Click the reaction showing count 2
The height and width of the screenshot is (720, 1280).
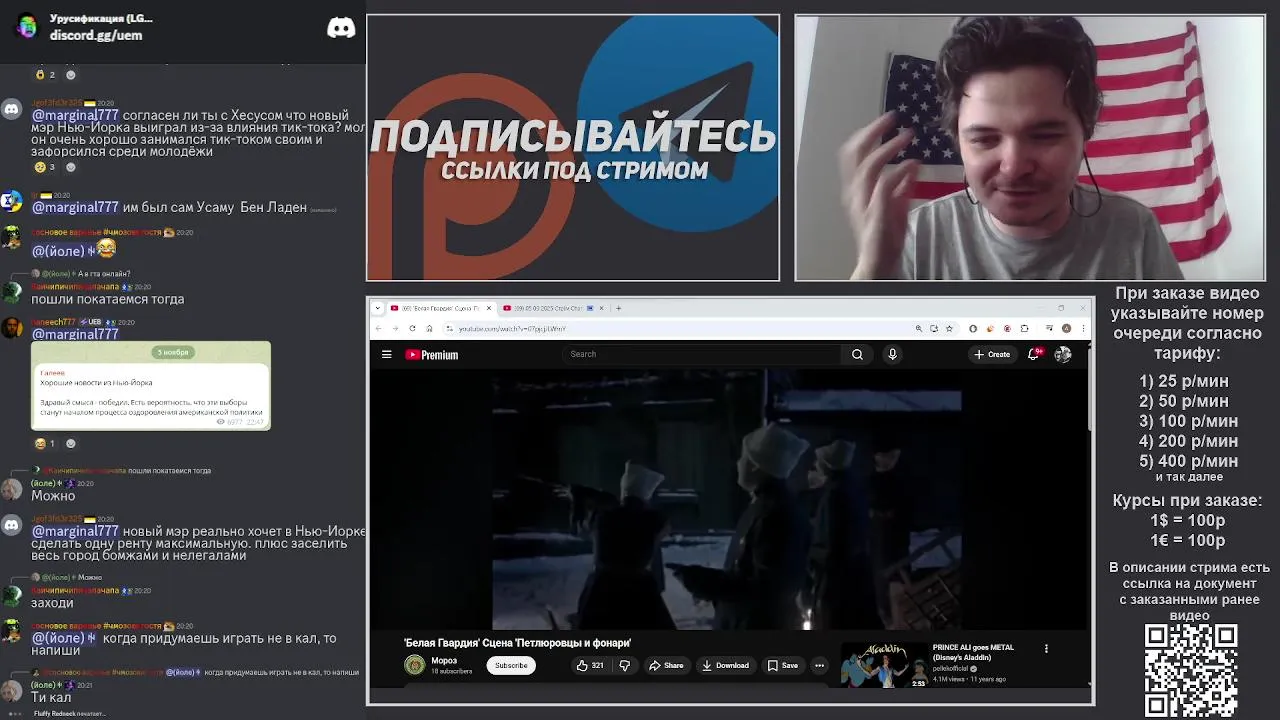[46, 75]
